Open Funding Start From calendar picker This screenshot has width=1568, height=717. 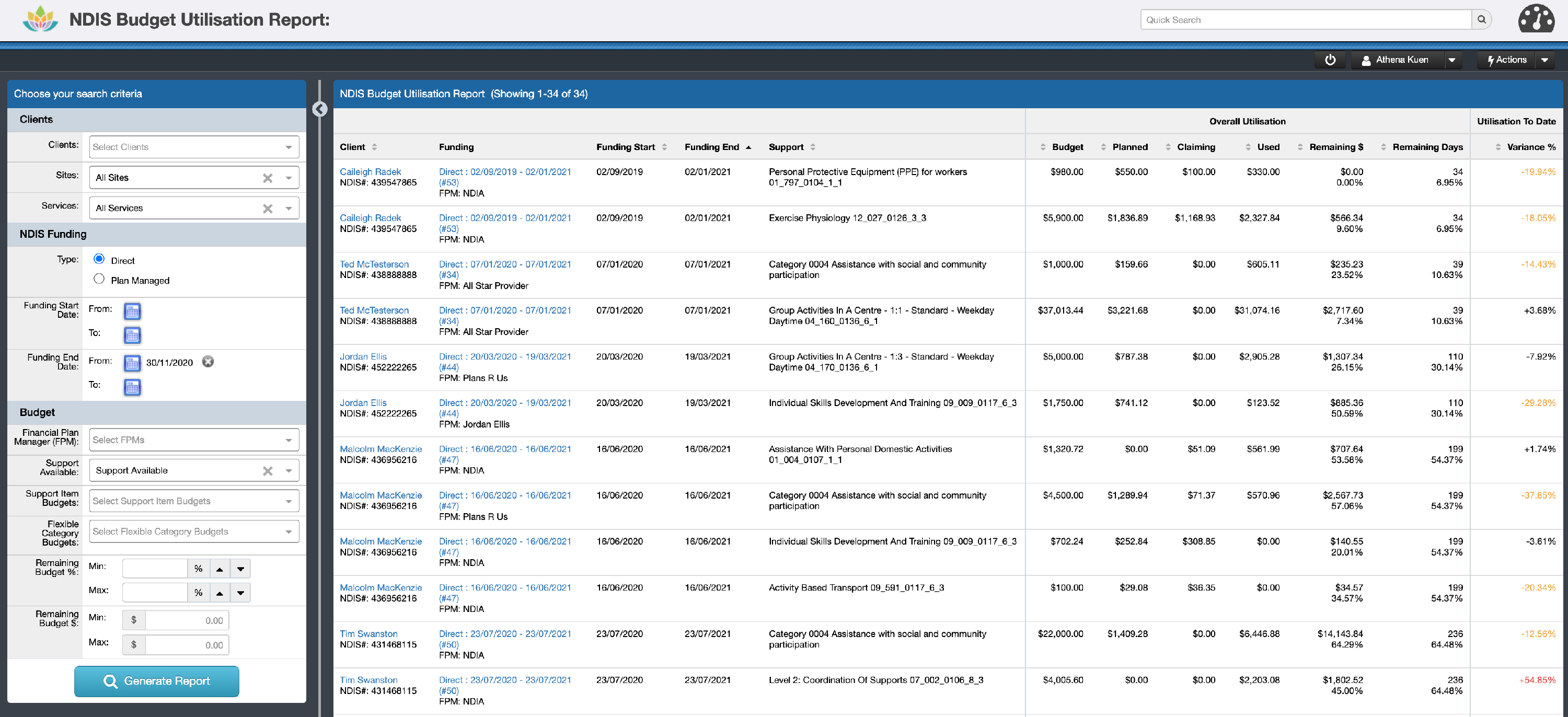[x=132, y=311]
